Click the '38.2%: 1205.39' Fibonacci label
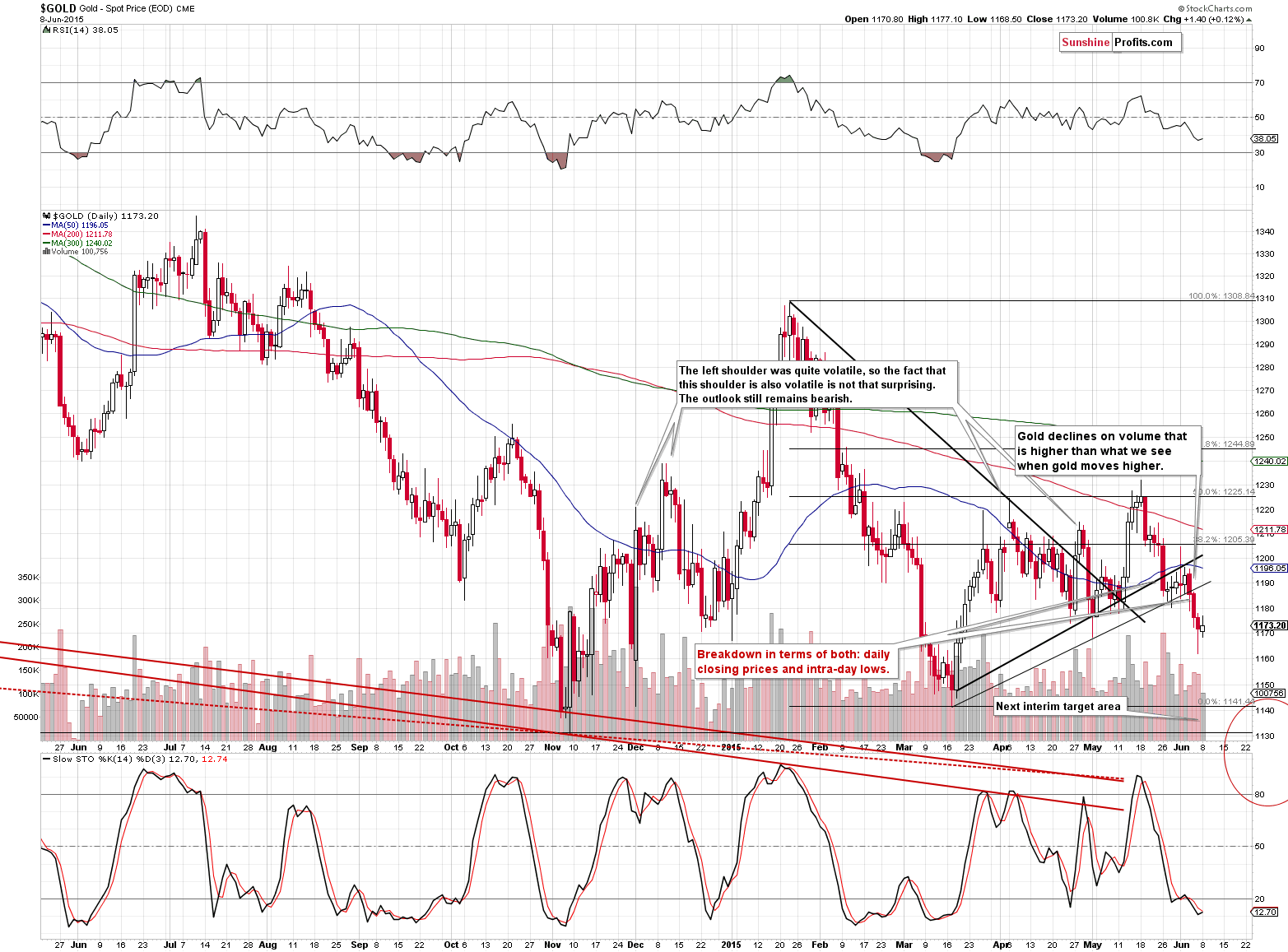The width and height of the screenshot is (1288, 952). [1224, 540]
